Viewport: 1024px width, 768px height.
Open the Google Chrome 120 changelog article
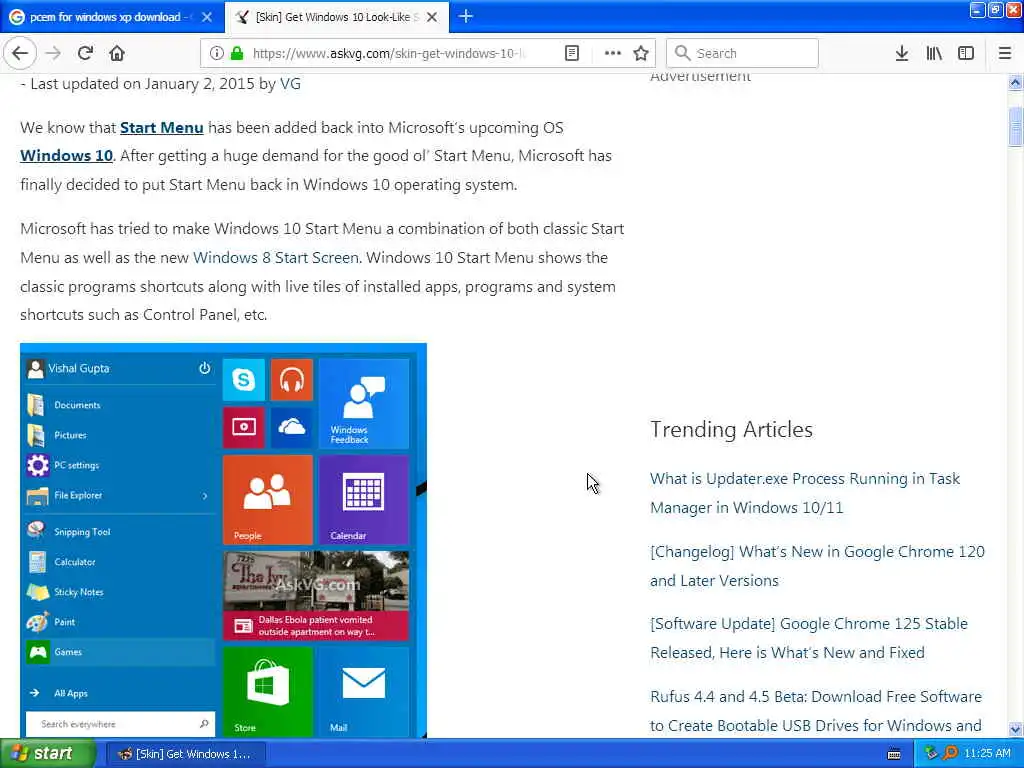click(x=817, y=566)
